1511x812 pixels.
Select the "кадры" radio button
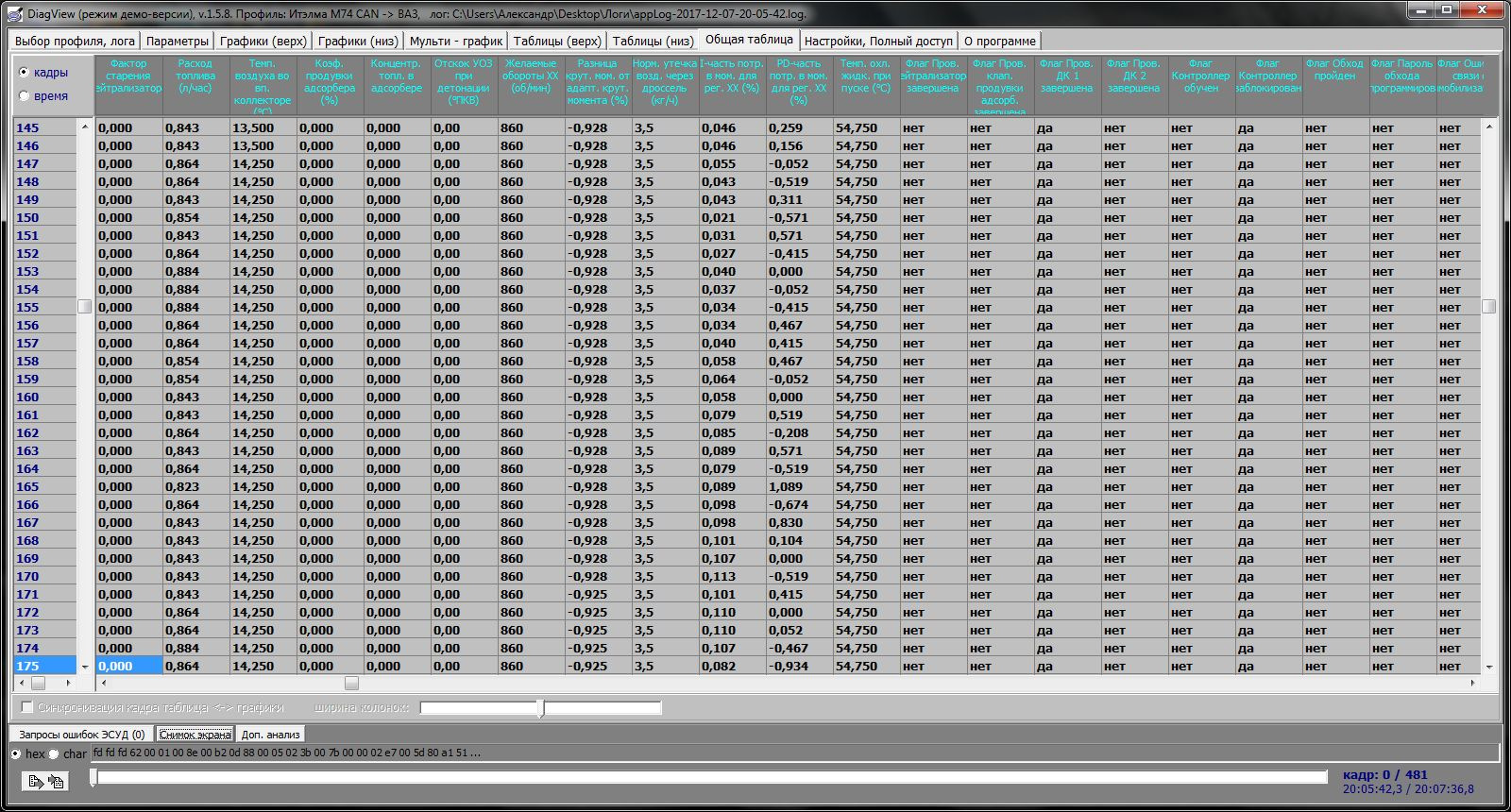click(x=25, y=72)
